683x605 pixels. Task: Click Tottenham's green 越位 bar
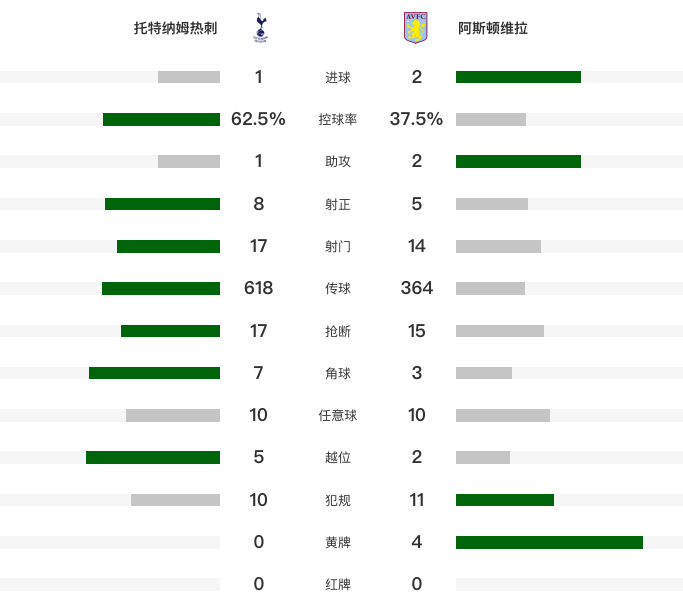tap(153, 457)
